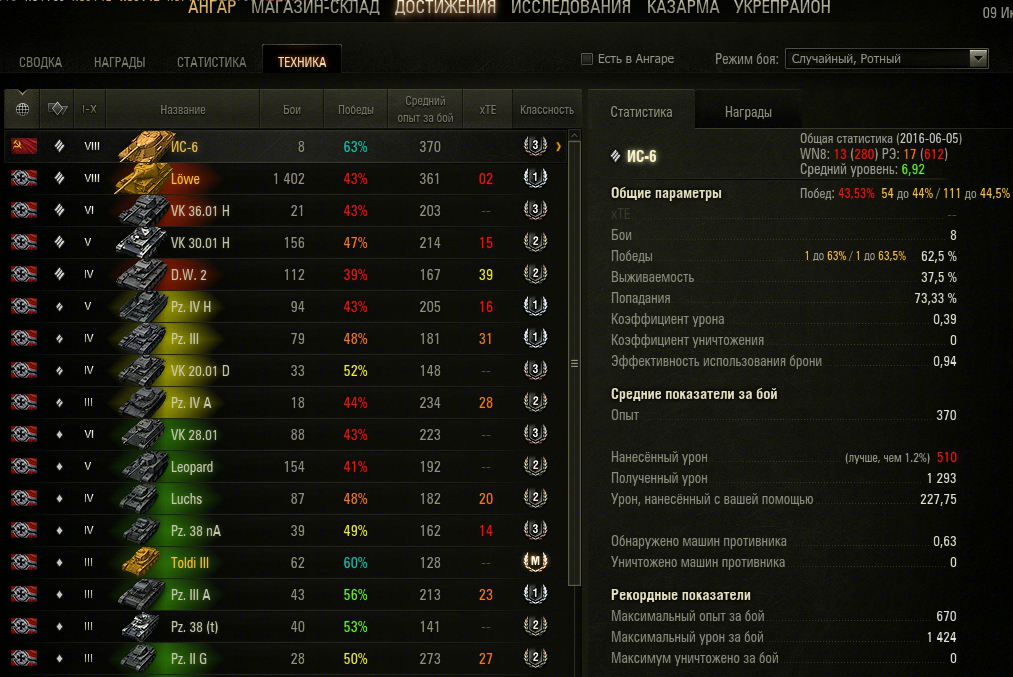
Task: Click the Toldi III tank icon
Action: [142, 562]
